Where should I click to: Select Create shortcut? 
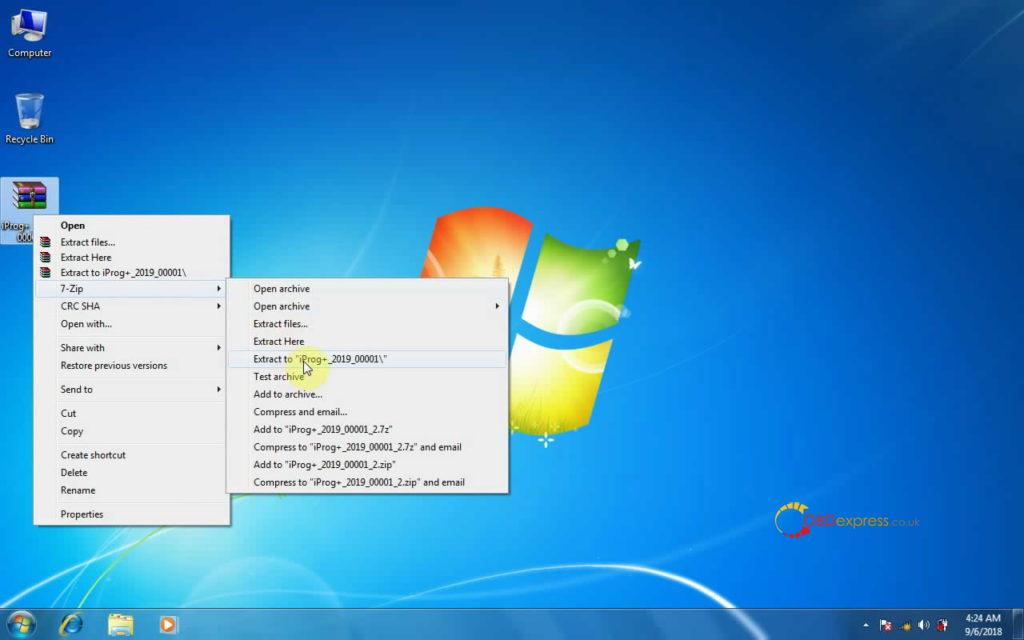(x=132, y=455)
